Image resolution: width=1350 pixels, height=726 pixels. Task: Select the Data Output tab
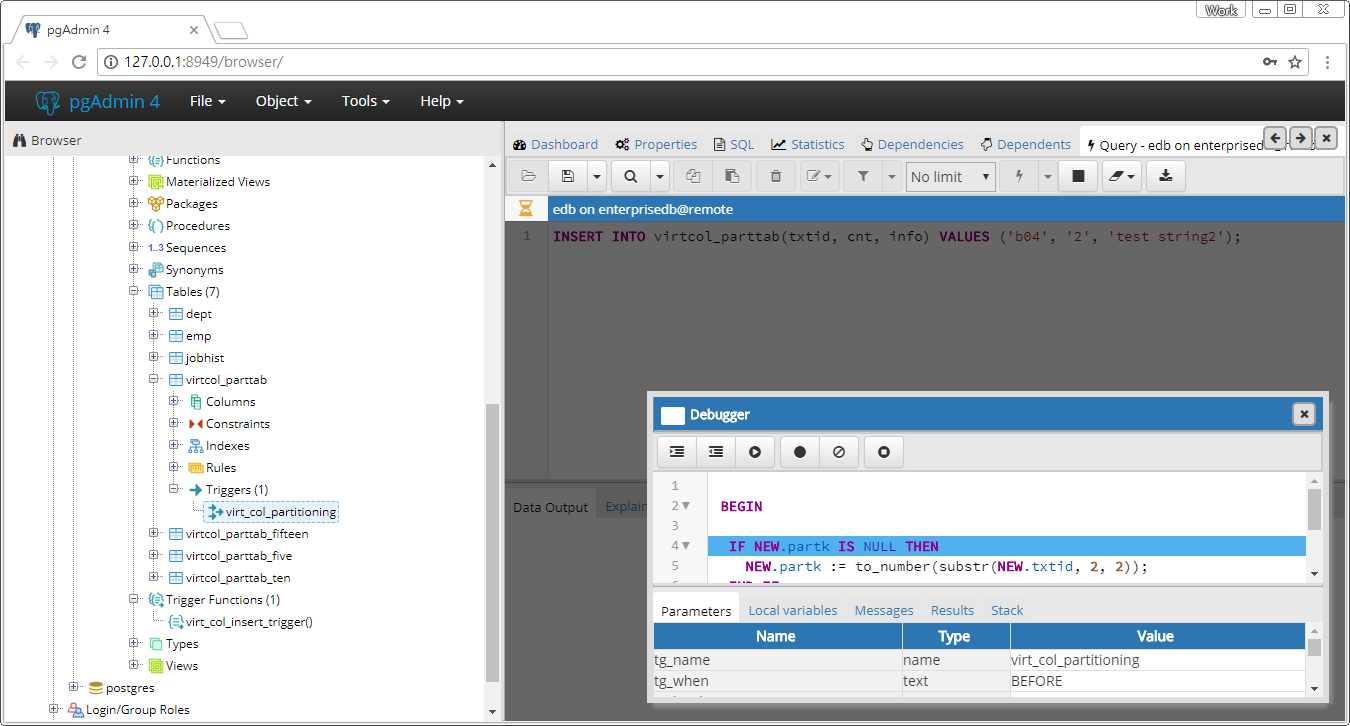[x=551, y=507]
